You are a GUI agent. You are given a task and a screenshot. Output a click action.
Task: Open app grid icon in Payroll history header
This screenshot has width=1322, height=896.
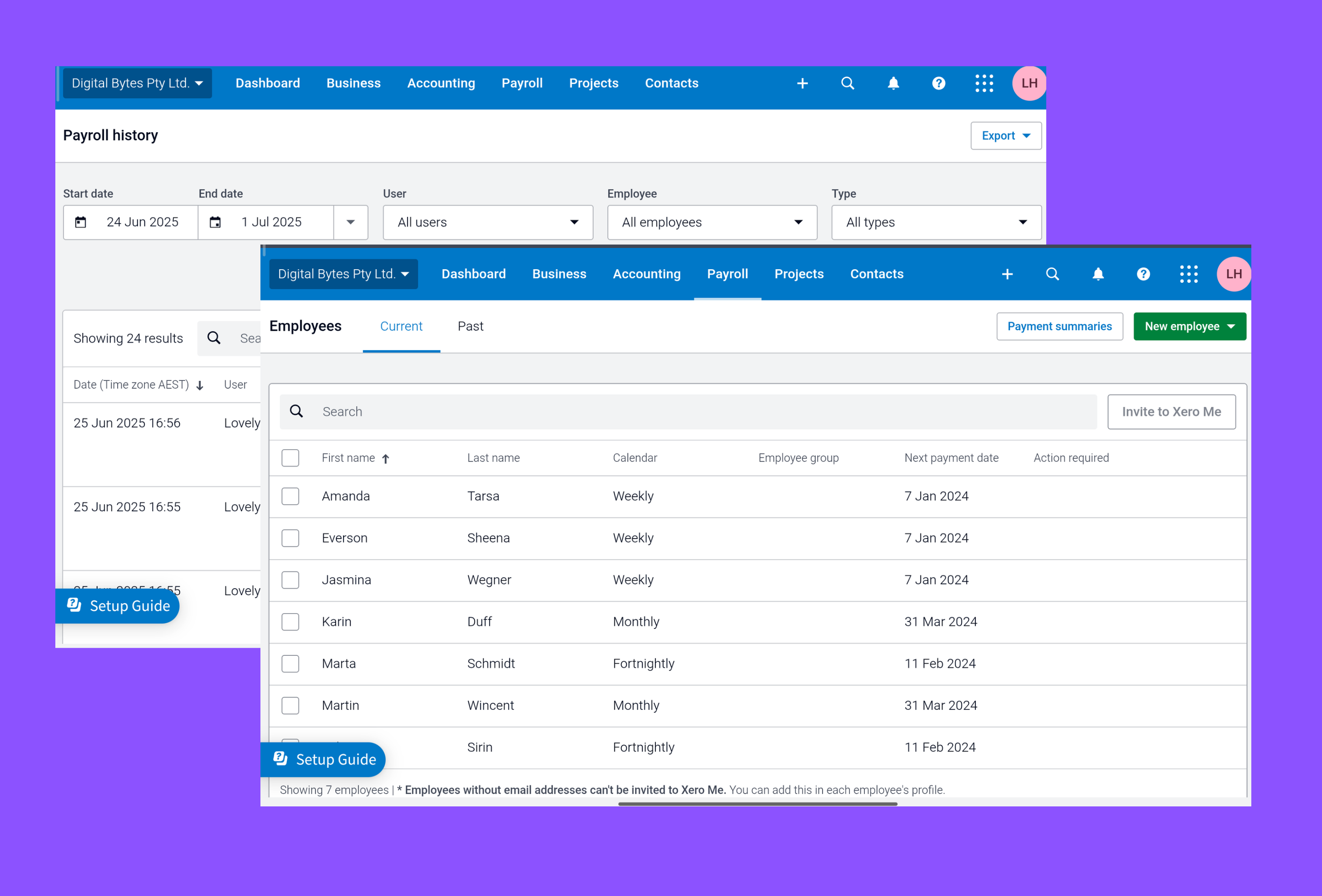tap(984, 83)
